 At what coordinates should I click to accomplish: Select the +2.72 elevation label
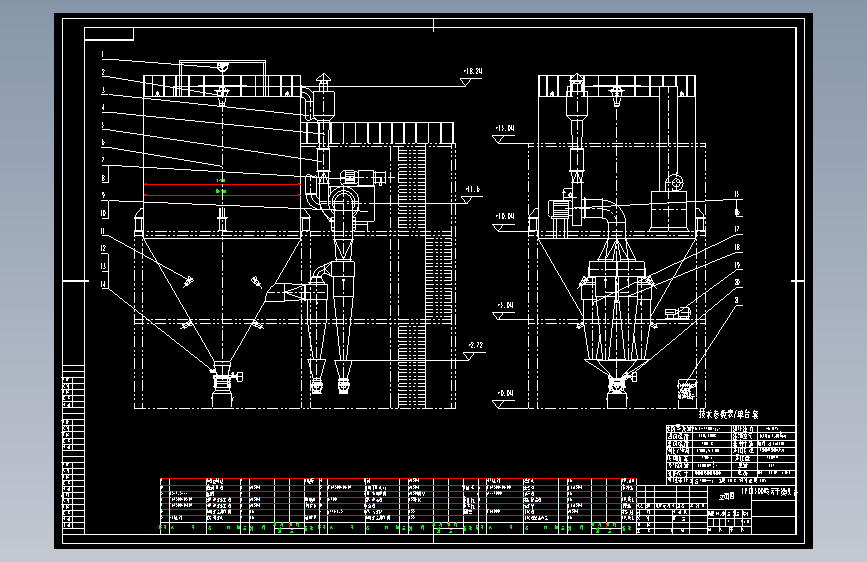tap(475, 345)
